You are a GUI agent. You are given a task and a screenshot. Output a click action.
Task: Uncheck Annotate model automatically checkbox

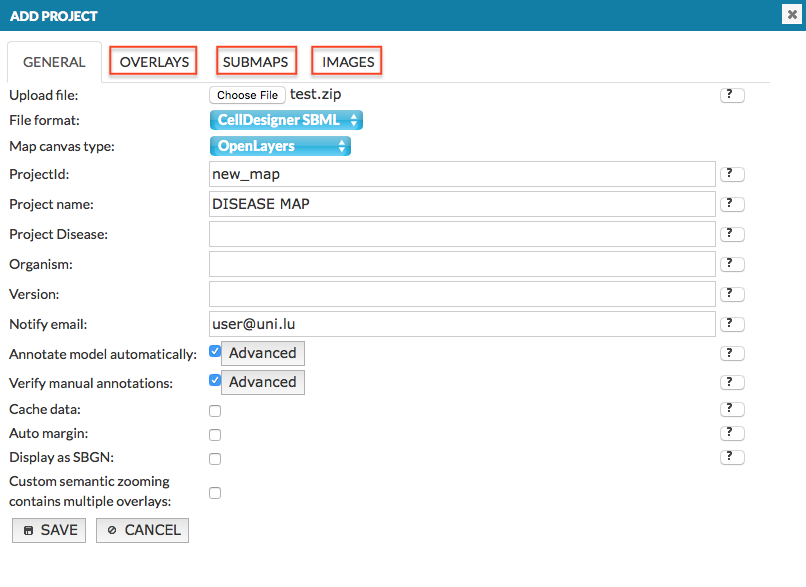215,352
